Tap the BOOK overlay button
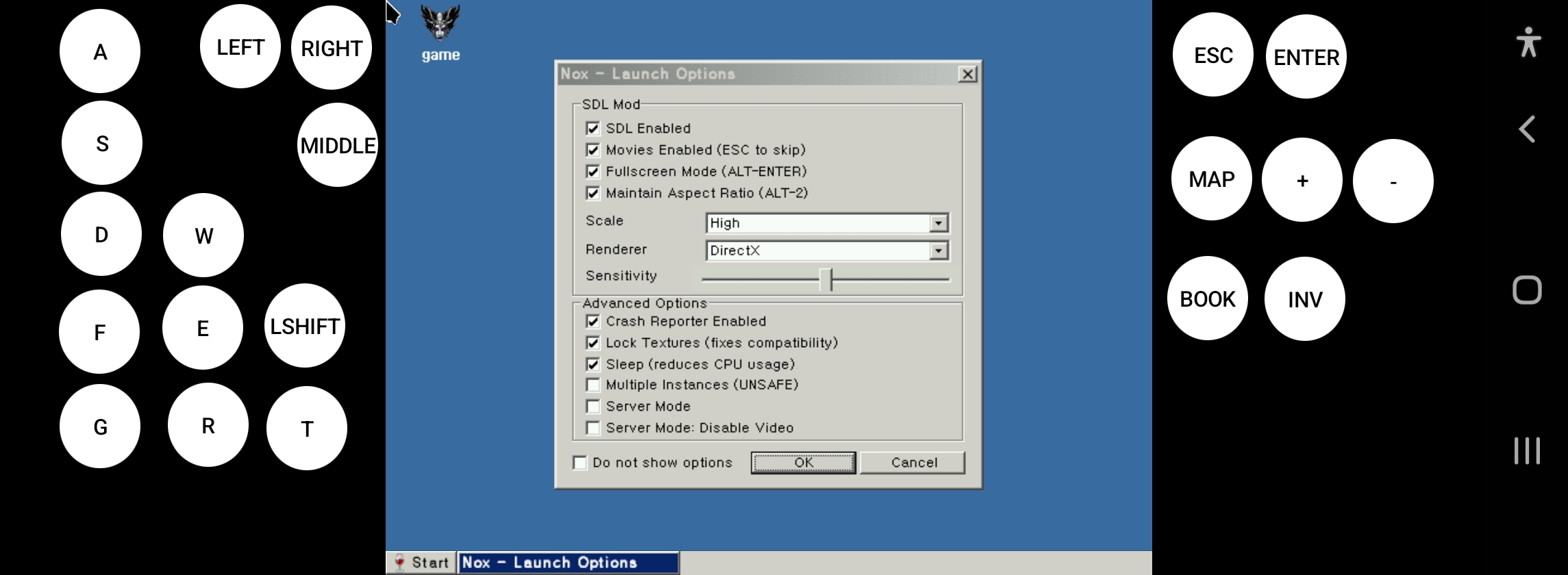 (1208, 298)
